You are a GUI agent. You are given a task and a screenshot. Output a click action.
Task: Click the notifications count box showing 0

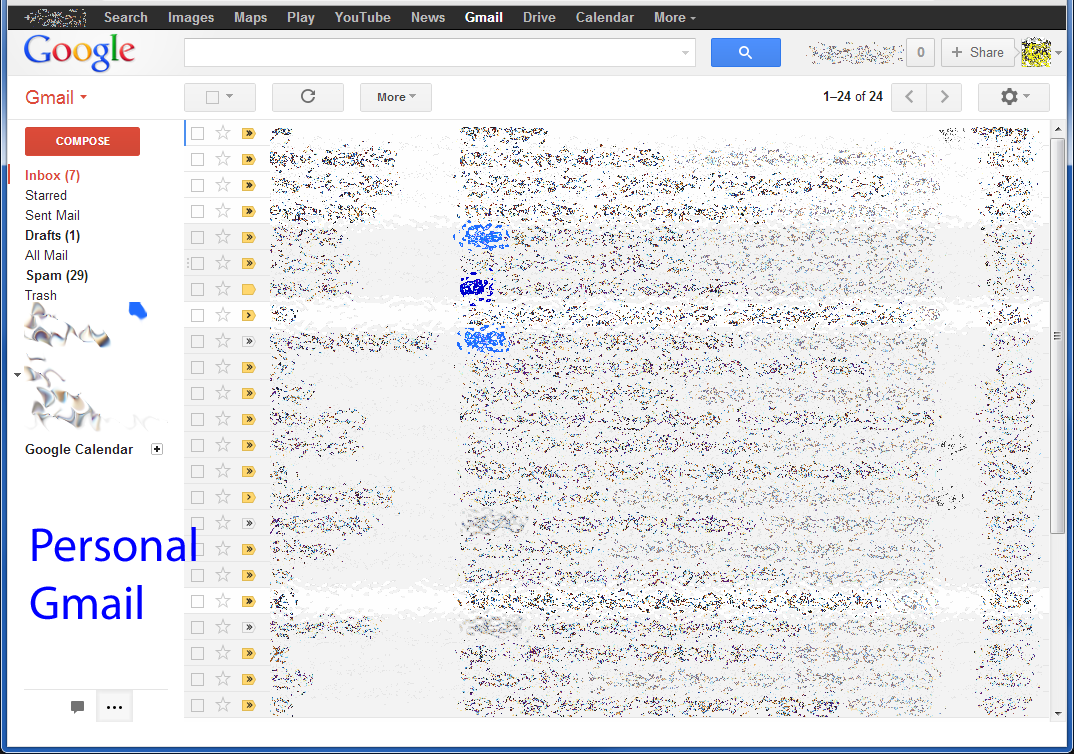click(921, 53)
